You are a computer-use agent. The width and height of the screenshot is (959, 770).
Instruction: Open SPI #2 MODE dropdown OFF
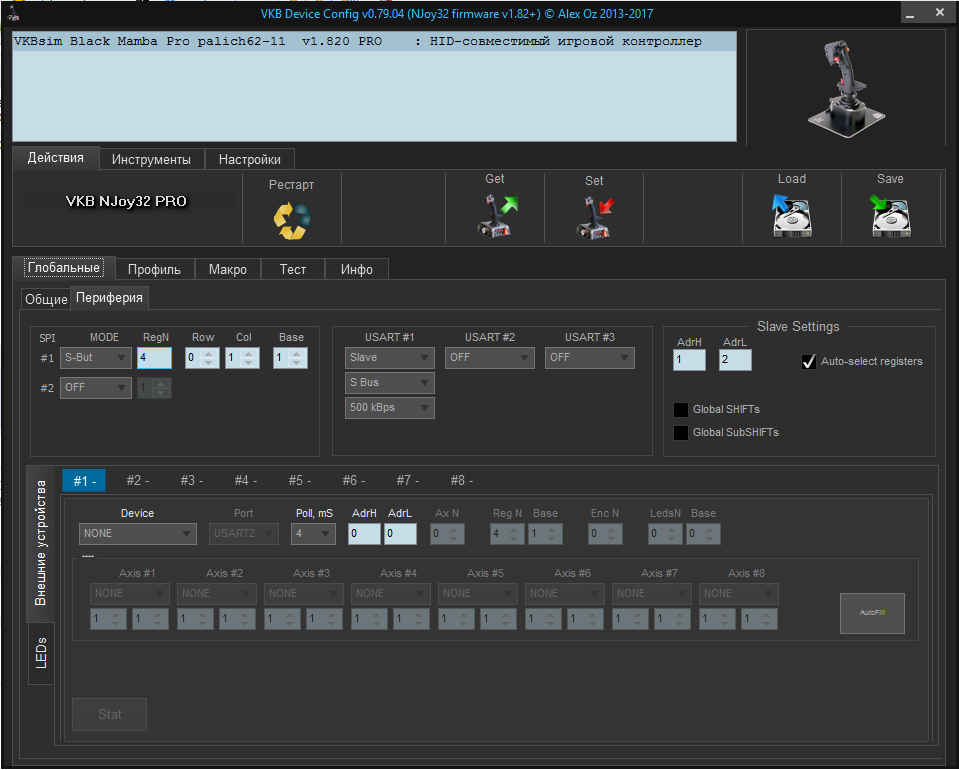95,388
